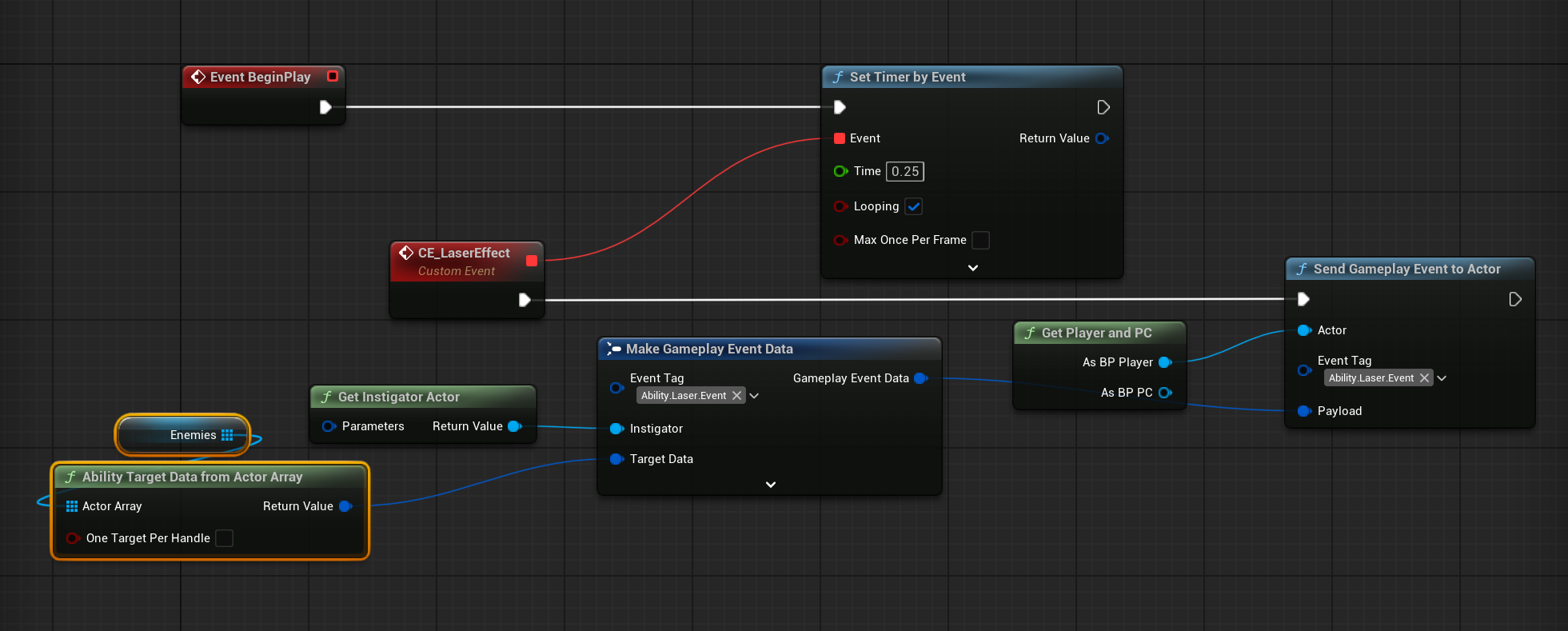This screenshot has width=1568, height=631.
Task: Click the As BP Player output pin
Action: pyautogui.click(x=1165, y=362)
